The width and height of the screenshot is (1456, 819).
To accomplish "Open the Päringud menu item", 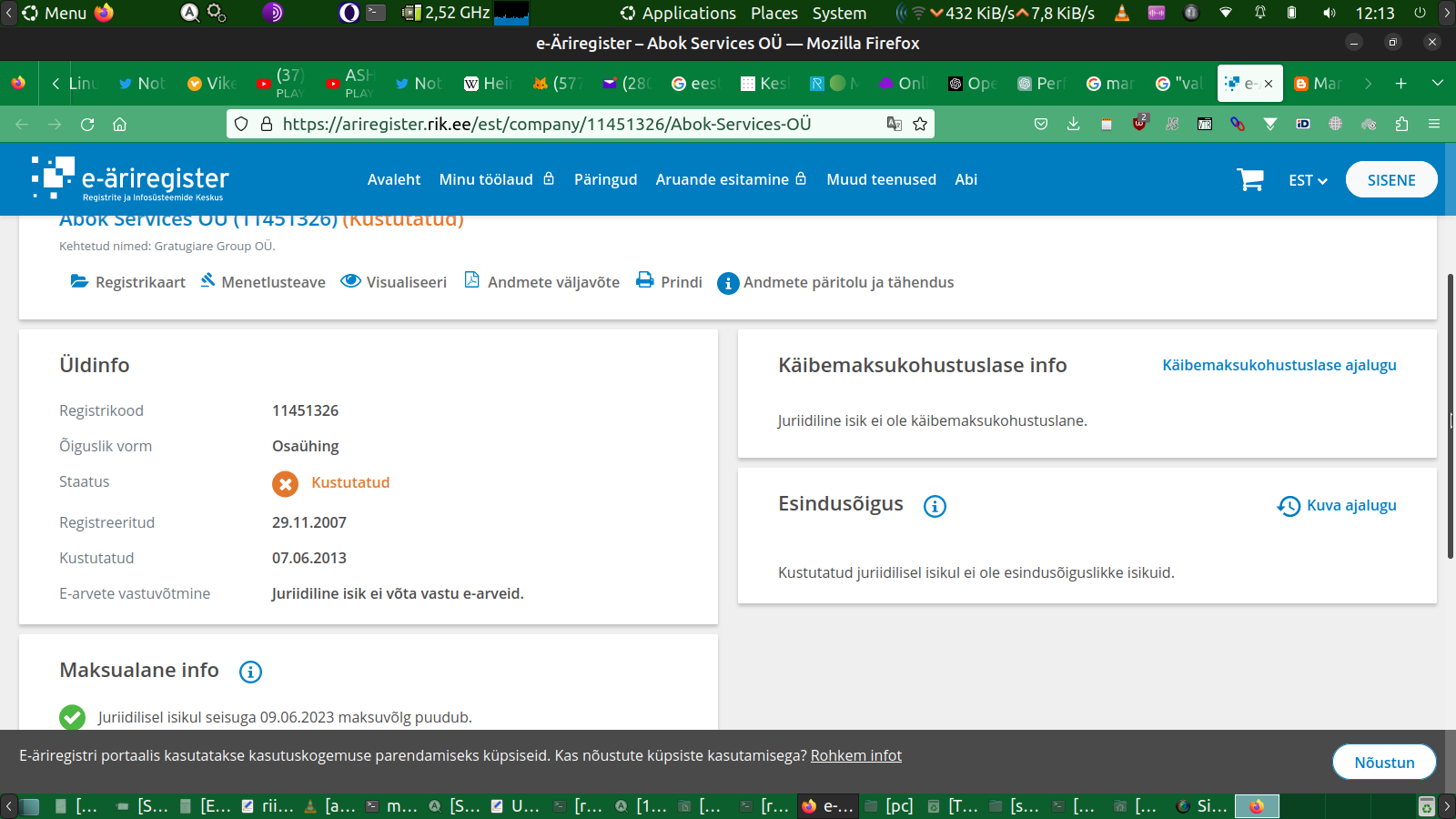I will coord(605,179).
